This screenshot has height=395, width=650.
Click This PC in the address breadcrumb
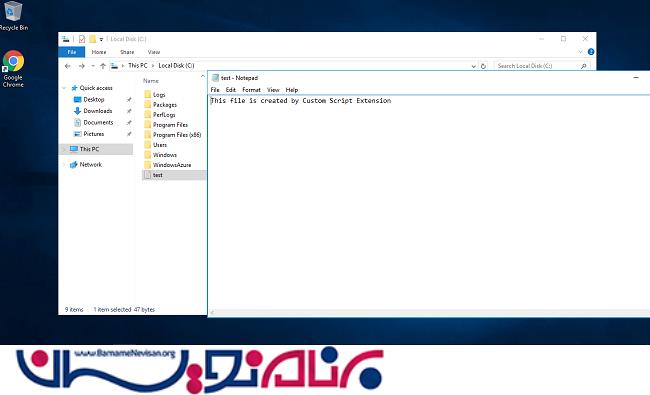click(x=138, y=65)
